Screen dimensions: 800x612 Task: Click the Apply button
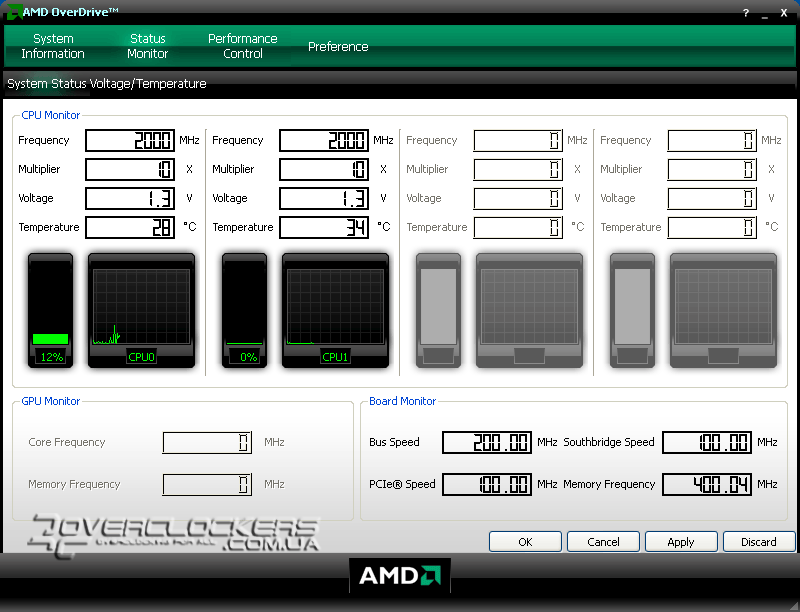click(681, 542)
